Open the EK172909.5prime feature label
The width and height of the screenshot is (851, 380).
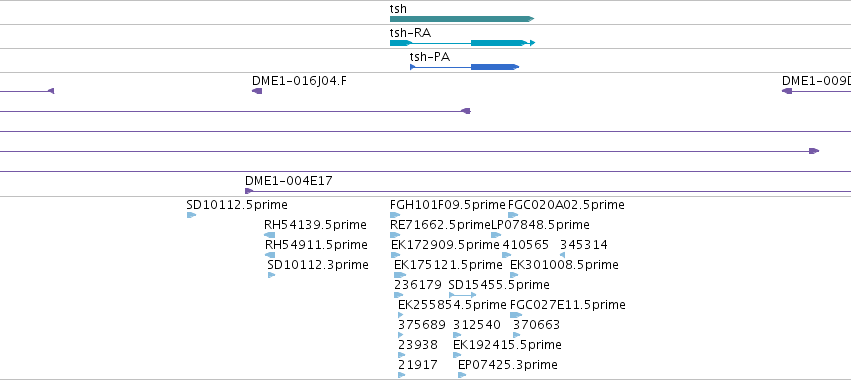[445, 245]
